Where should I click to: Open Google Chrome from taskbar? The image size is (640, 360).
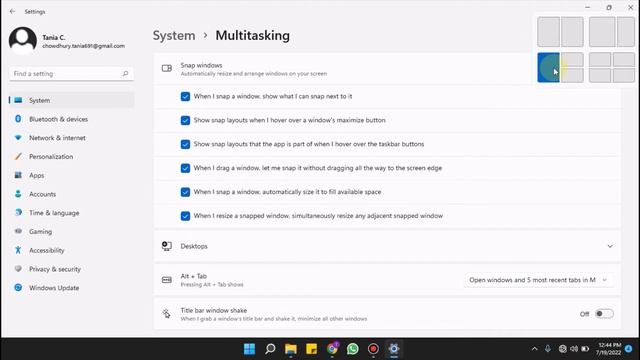332,349
